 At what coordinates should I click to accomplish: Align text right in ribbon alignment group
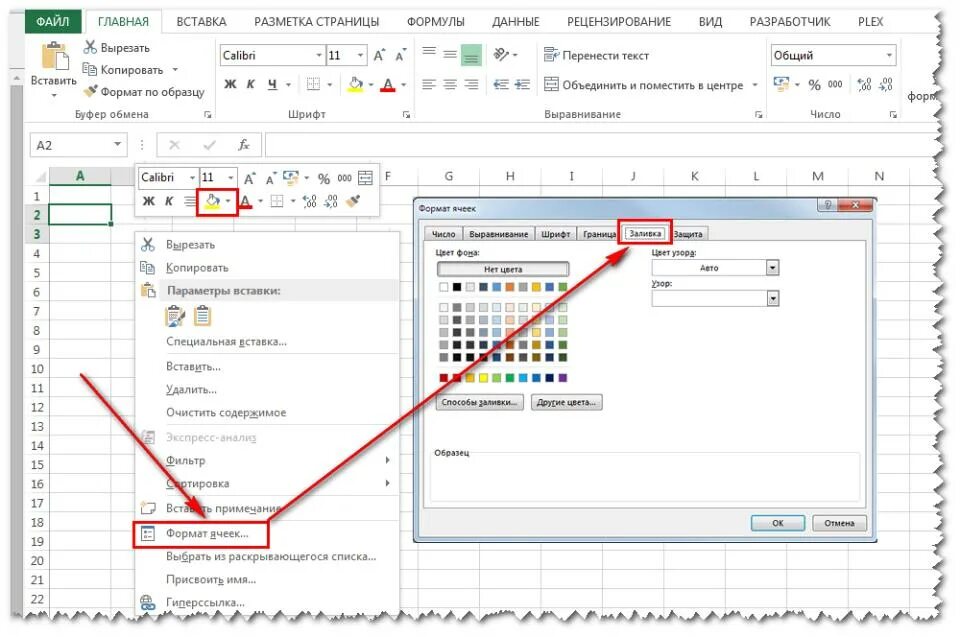pyautogui.click(x=471, y=85)
